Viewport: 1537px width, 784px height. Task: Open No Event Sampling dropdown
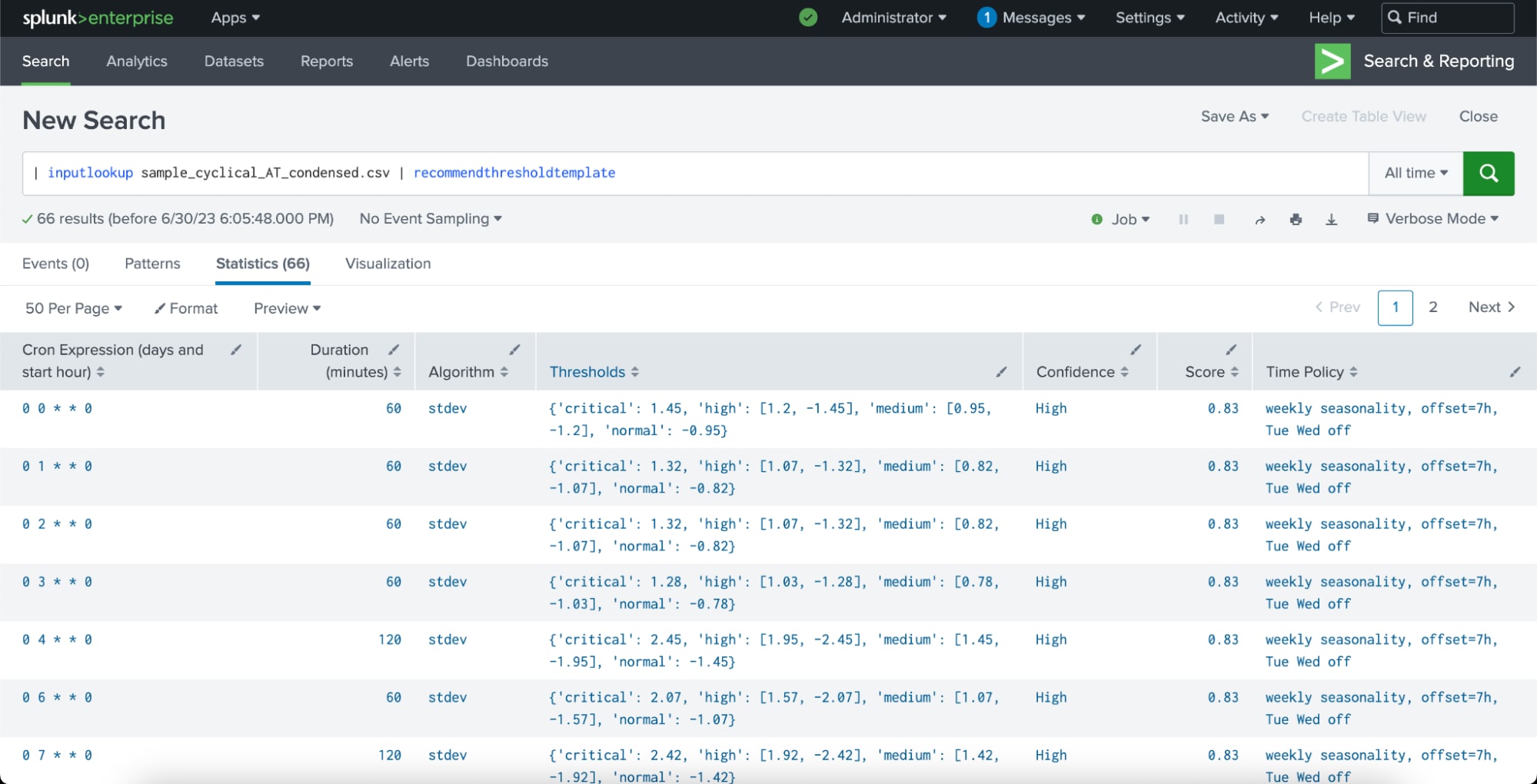pos(431,219)
